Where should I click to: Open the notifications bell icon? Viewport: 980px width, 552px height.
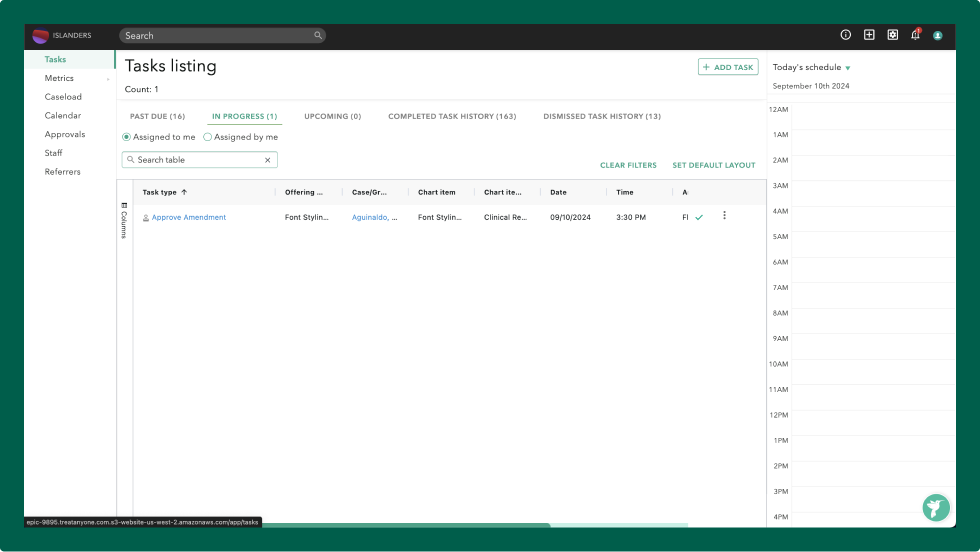(x=916, y=35)
